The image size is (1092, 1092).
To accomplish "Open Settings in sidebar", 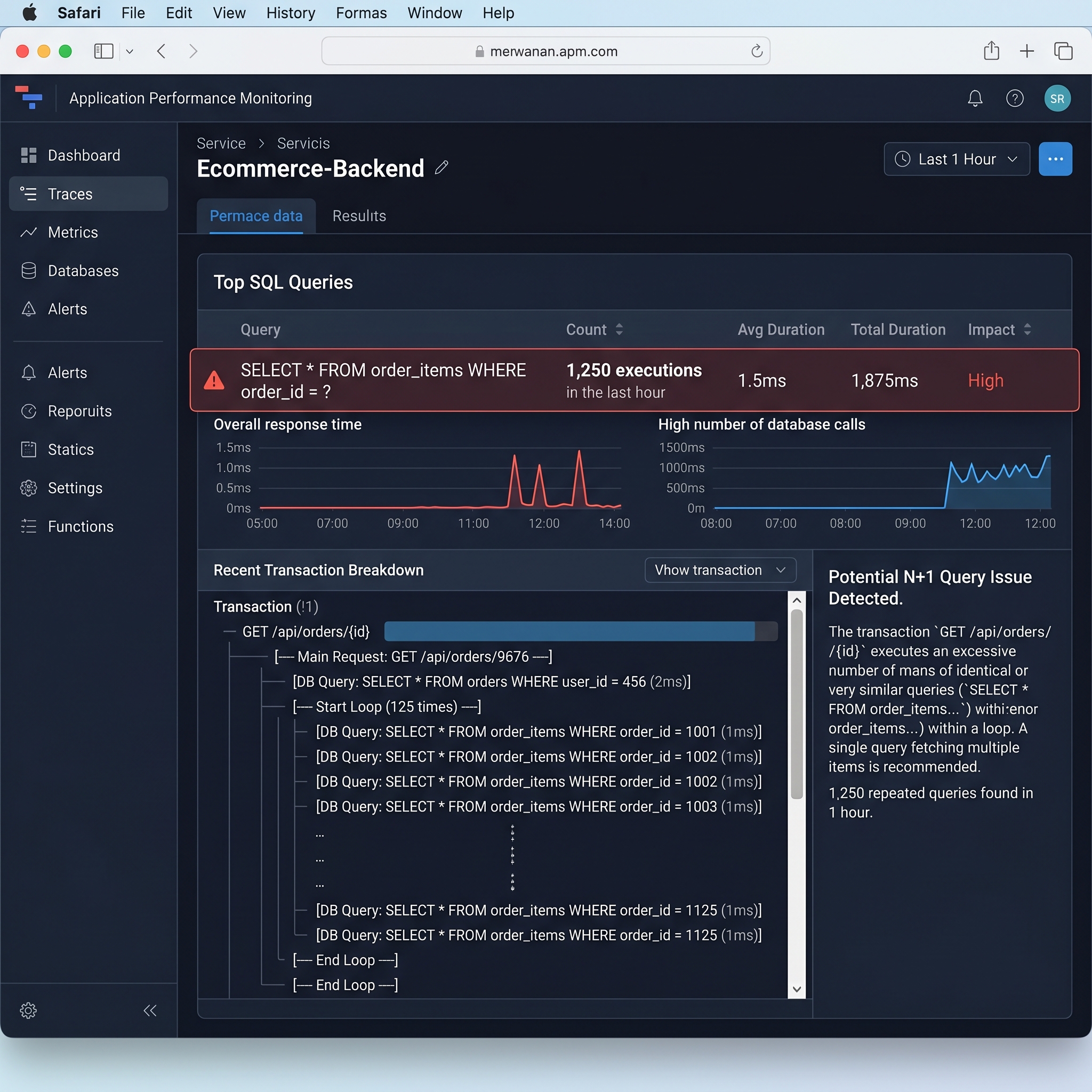I will tap(89, 488).
